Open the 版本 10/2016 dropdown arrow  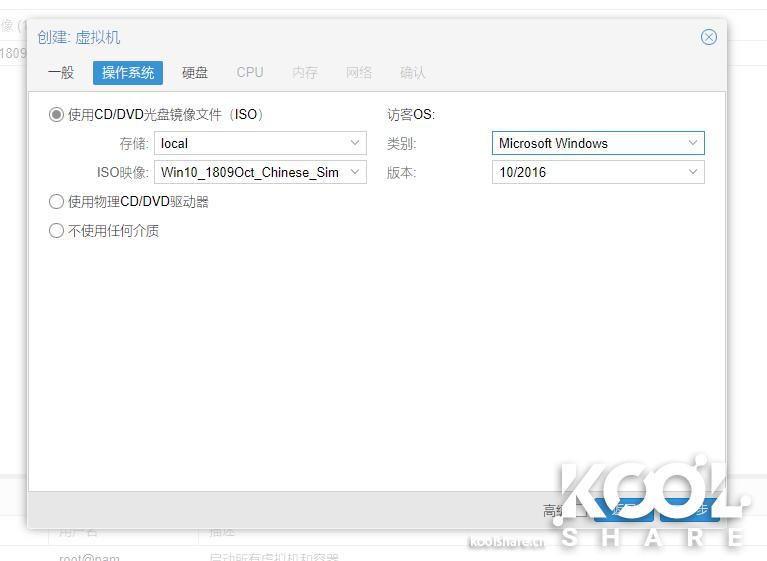click(x=693, y=172)
